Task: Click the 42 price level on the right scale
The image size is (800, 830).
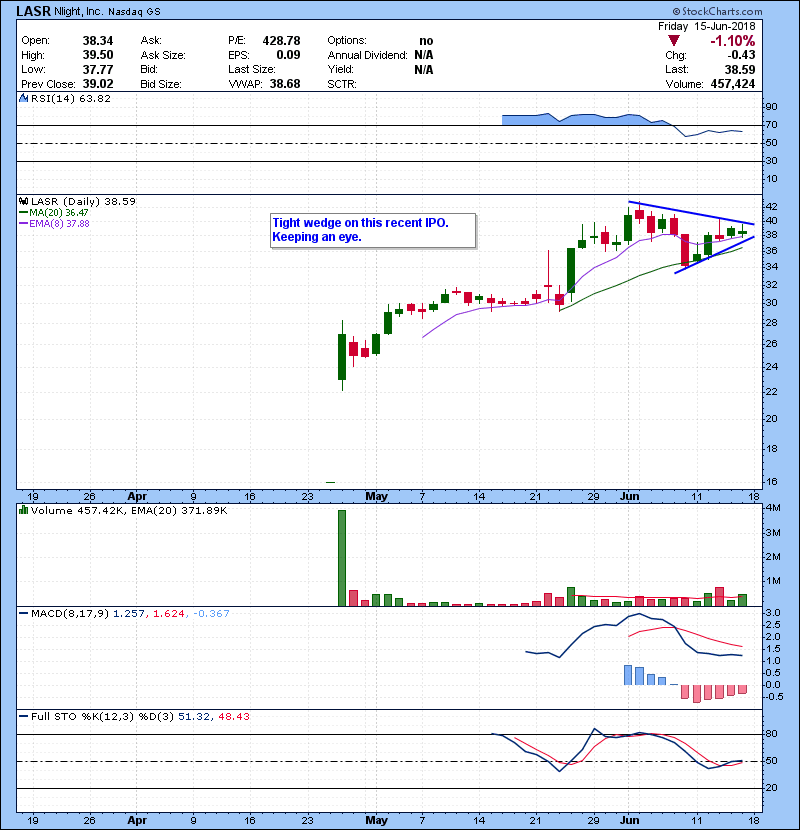Action: pos(772,206)
